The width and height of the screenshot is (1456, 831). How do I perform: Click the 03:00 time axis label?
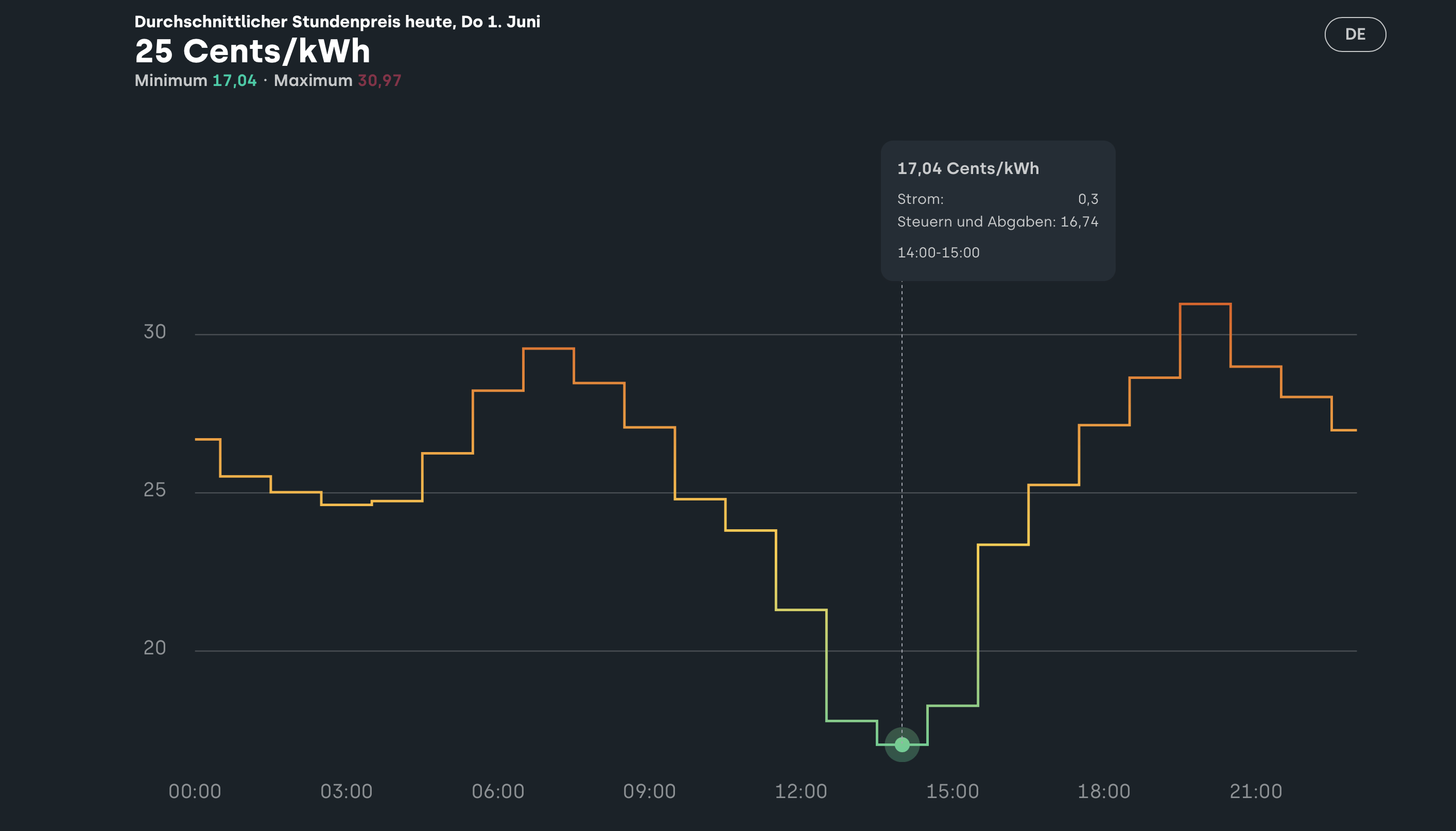click(346, 791)
